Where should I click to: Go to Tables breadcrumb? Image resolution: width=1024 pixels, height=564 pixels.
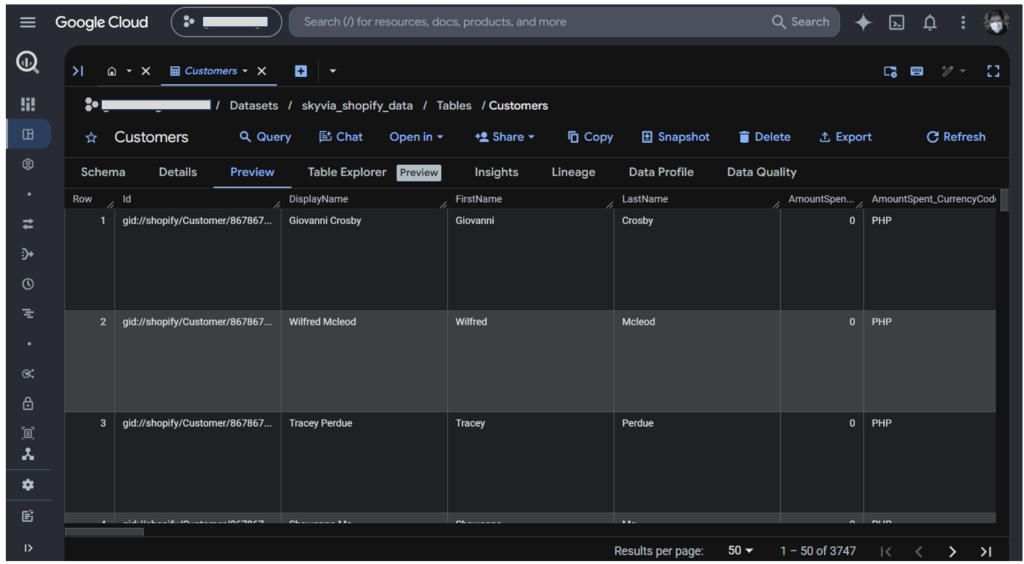tap(454, 106)
